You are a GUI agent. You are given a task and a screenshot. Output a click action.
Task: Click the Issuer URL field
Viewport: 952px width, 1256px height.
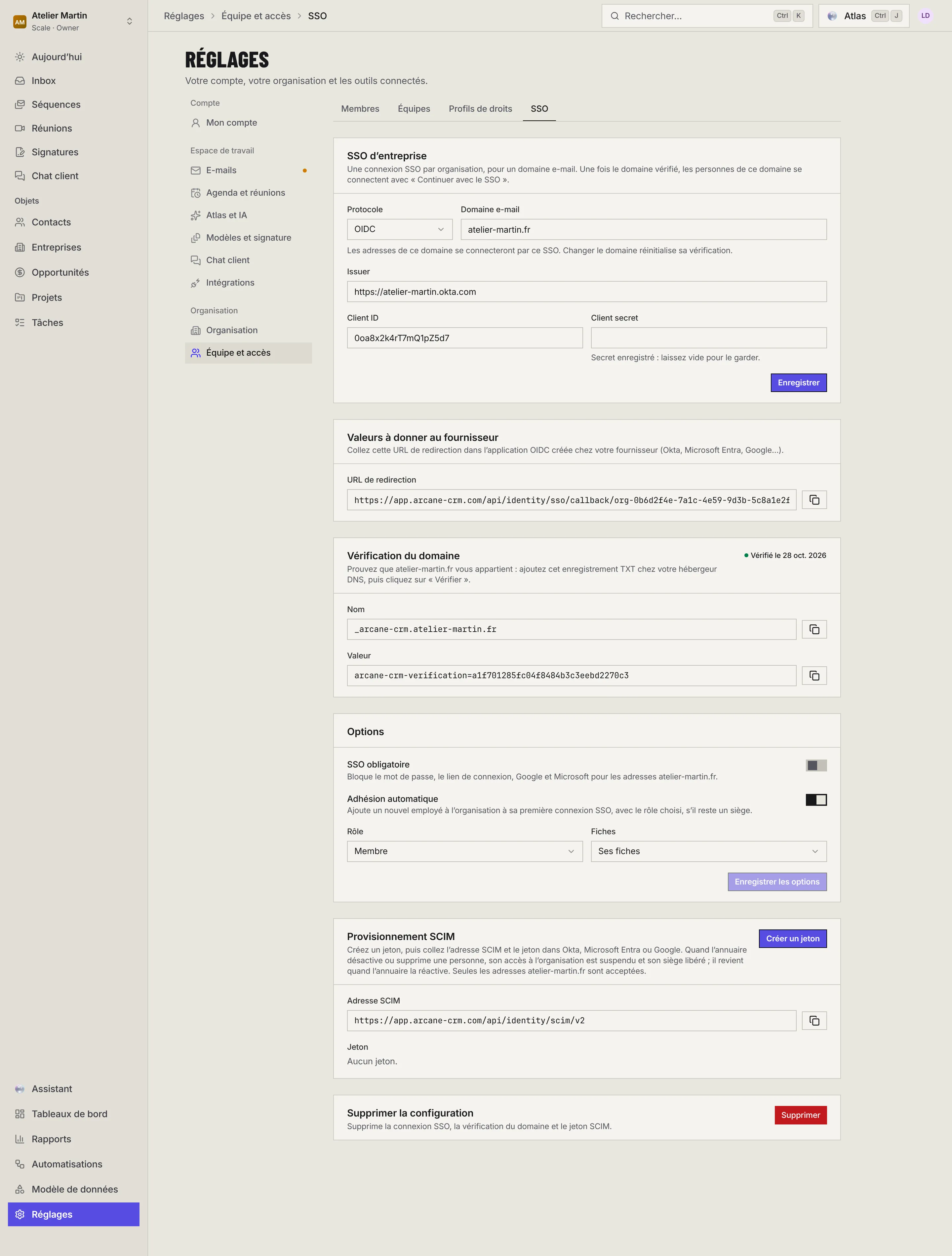[587, 292]
